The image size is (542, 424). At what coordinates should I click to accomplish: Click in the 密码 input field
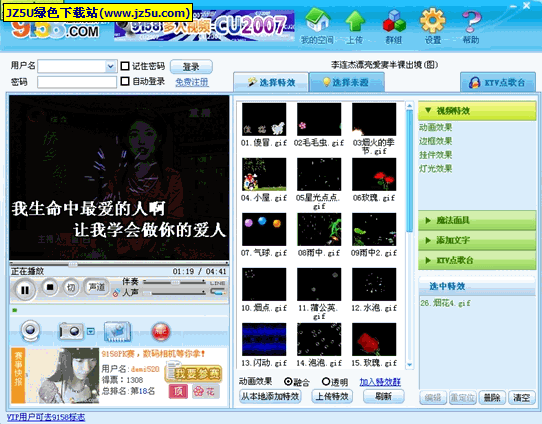[x=77, y=82]
